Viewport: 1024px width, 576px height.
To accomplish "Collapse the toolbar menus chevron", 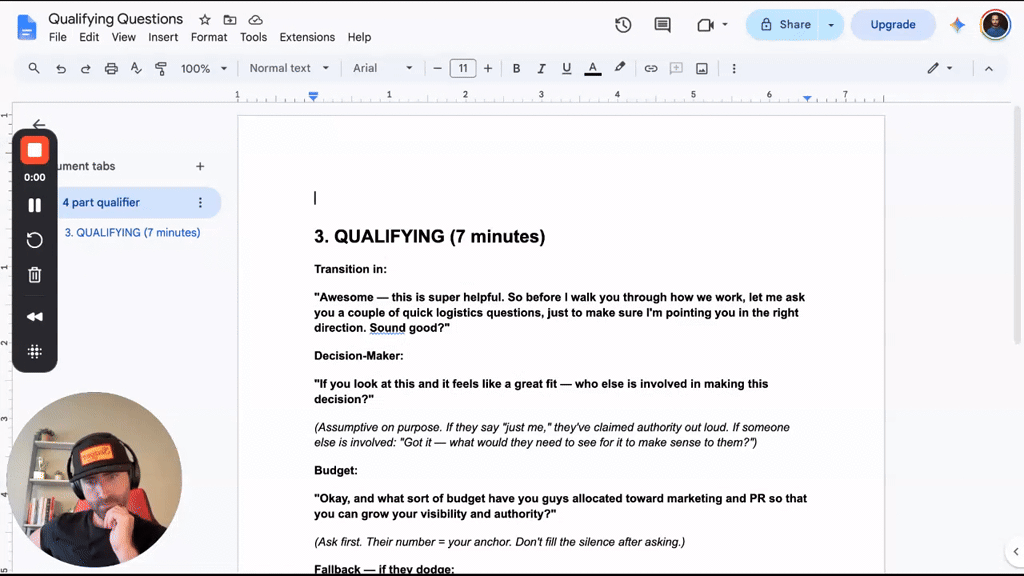I will 989,68.
